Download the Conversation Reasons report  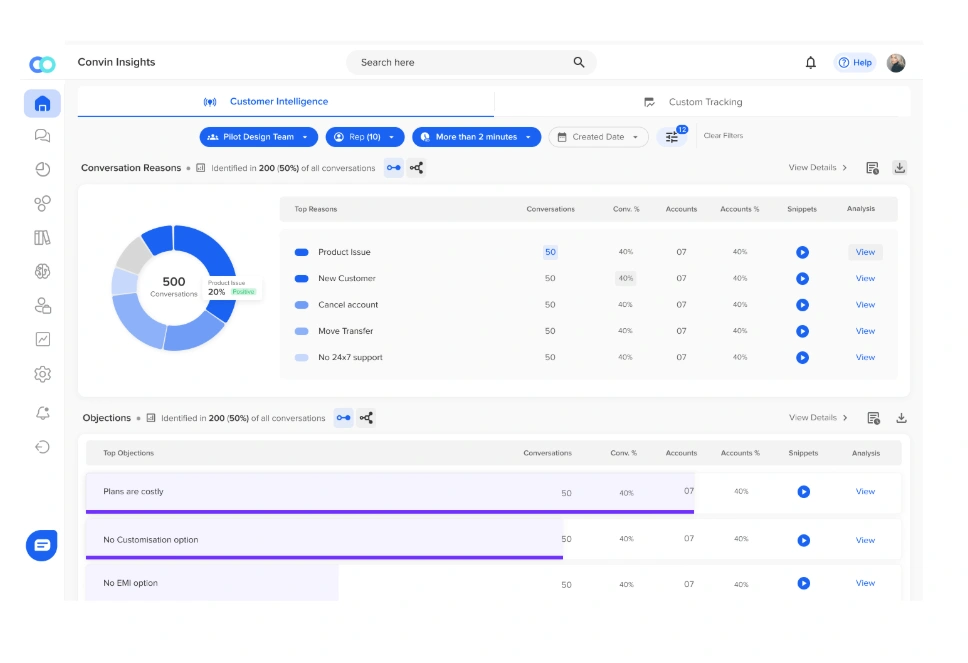[x=899, y=168]
